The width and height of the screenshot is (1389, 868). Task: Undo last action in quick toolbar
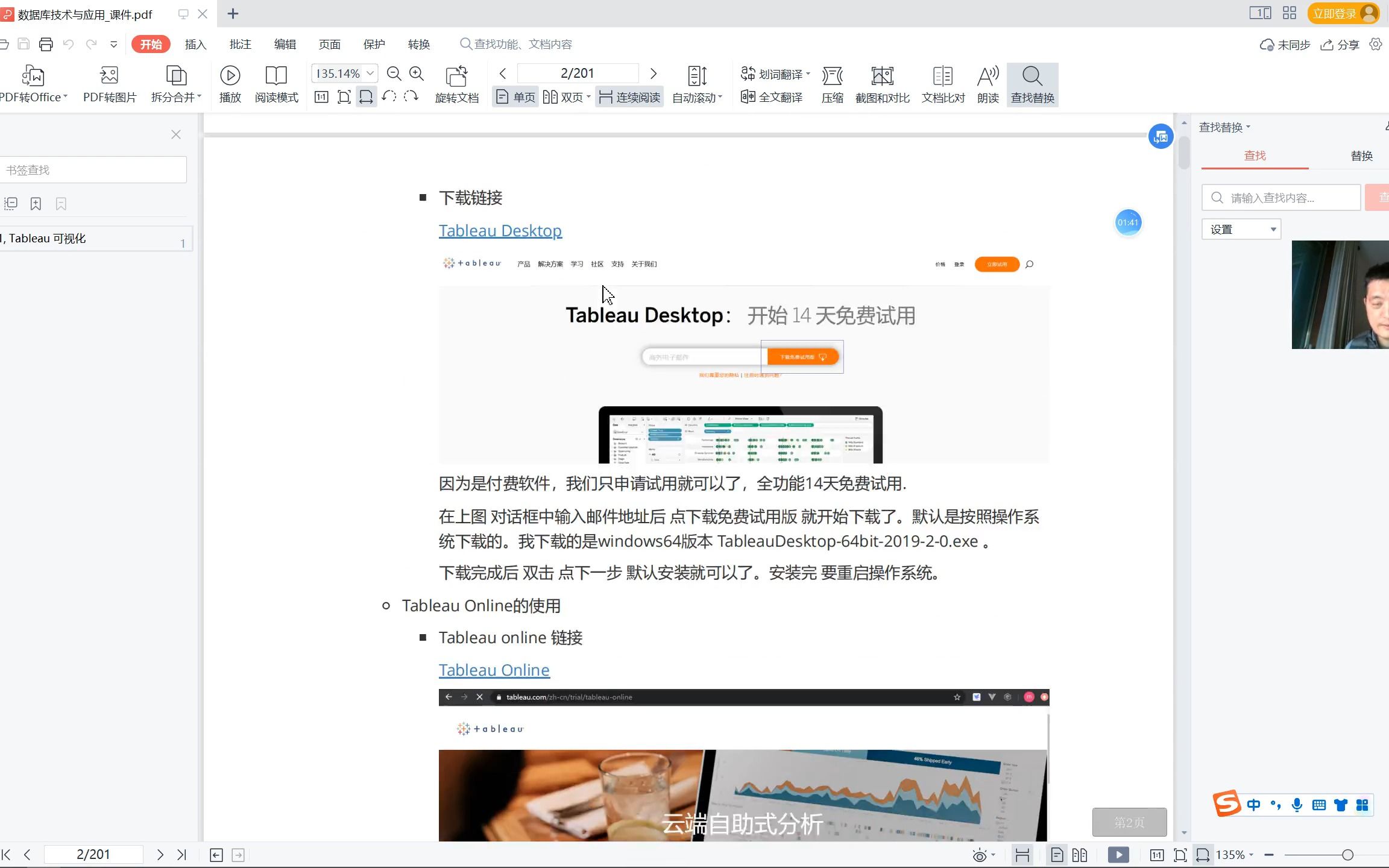pos(68,44)
